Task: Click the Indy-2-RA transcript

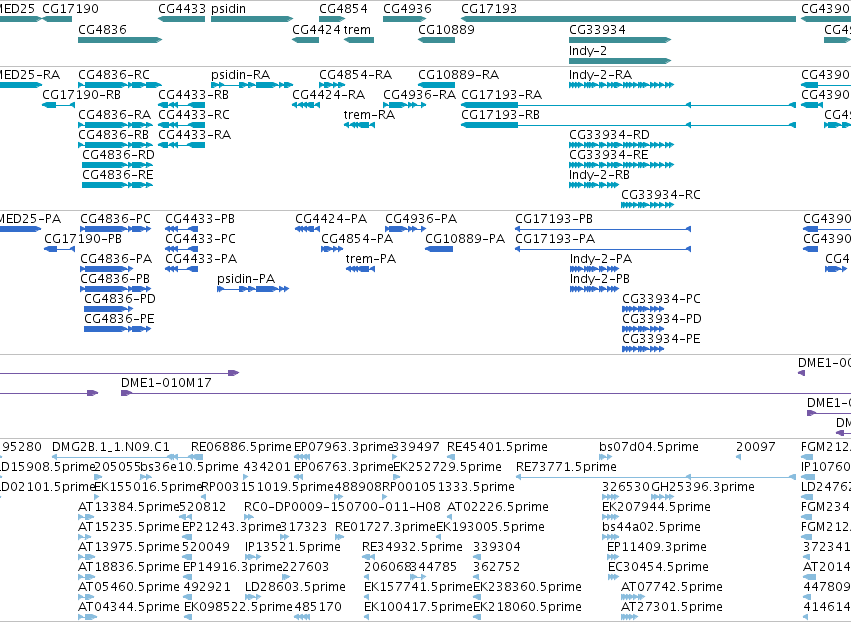Action: click(621, 85)
